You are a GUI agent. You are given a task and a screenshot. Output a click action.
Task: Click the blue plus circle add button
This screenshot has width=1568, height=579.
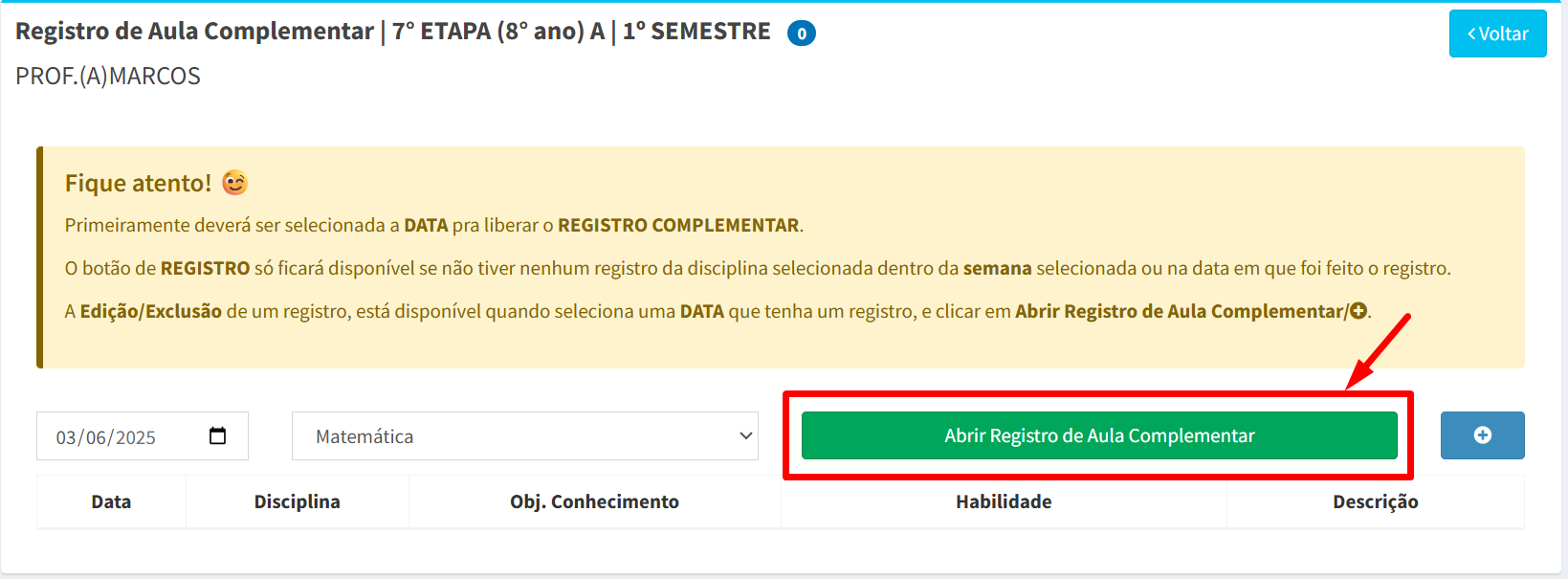[x=1482, y=435]
